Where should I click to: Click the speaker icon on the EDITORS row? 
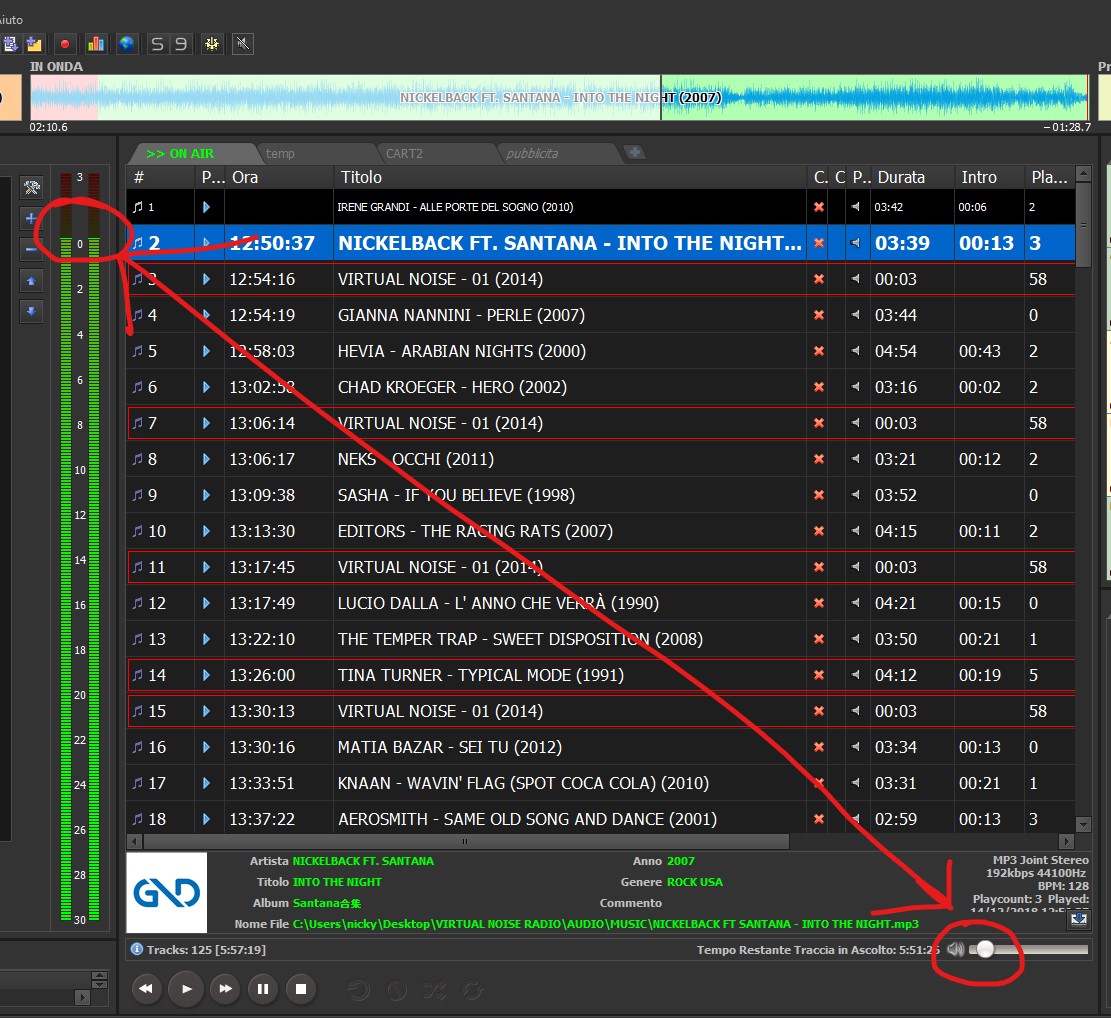point(856,531)
